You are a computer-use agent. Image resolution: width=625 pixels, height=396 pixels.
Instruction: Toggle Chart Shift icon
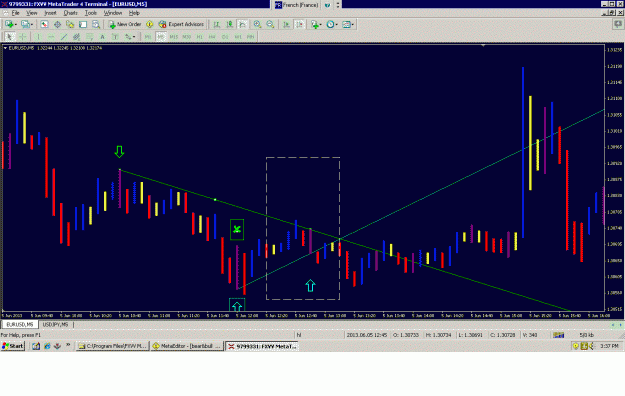point(299,24)
